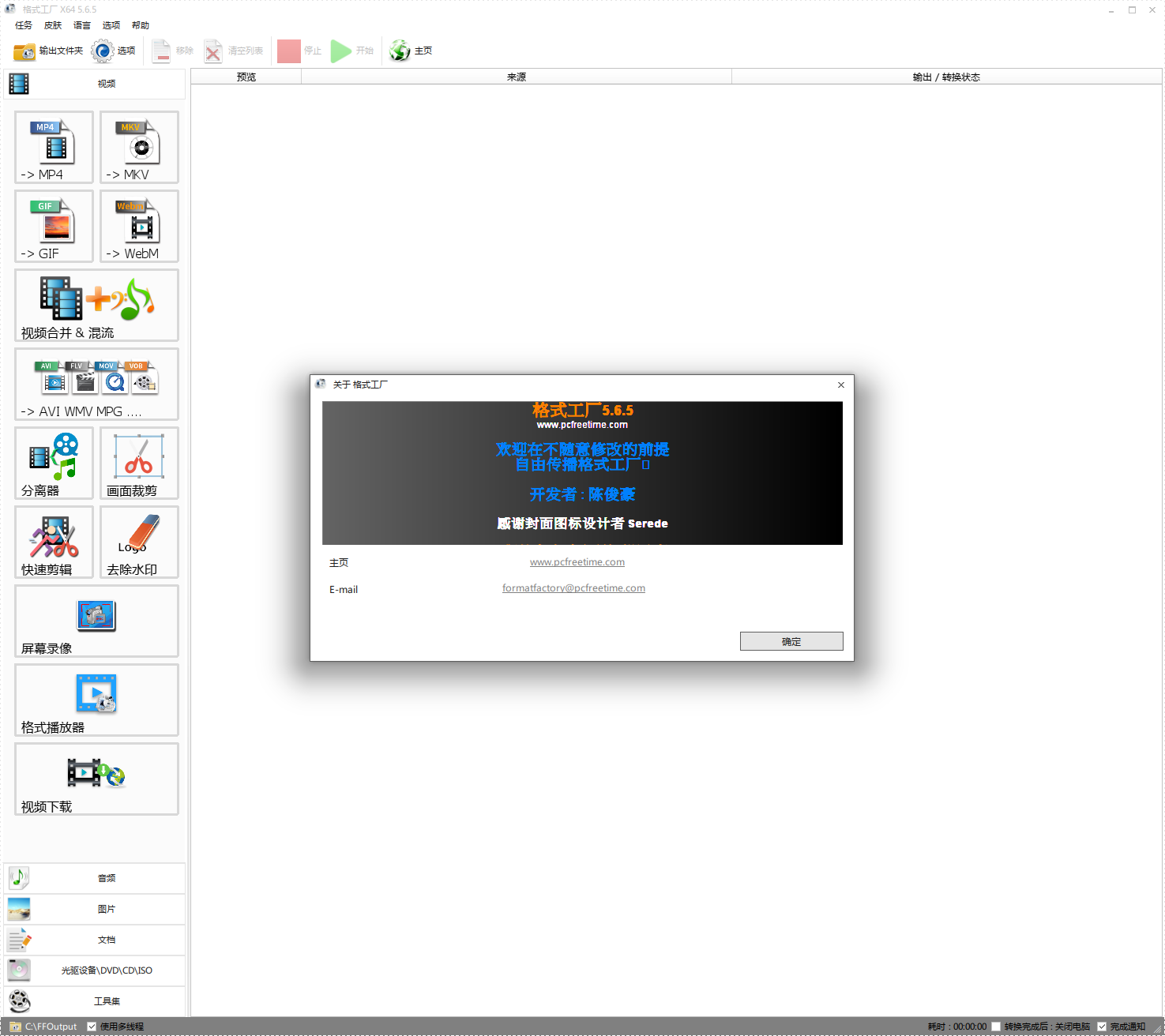Open the 输出文件夹 output folder toolbar button
Viewport: 1165px width, 1036px height.
(48, 51)
